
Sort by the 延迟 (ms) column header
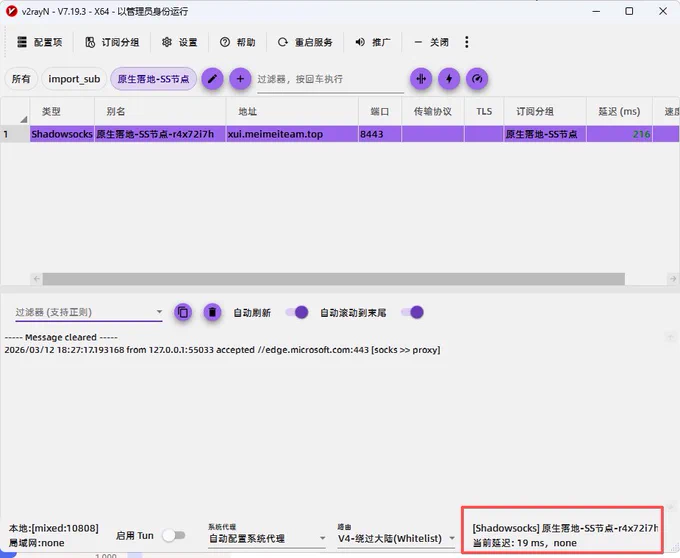[619, 111]
